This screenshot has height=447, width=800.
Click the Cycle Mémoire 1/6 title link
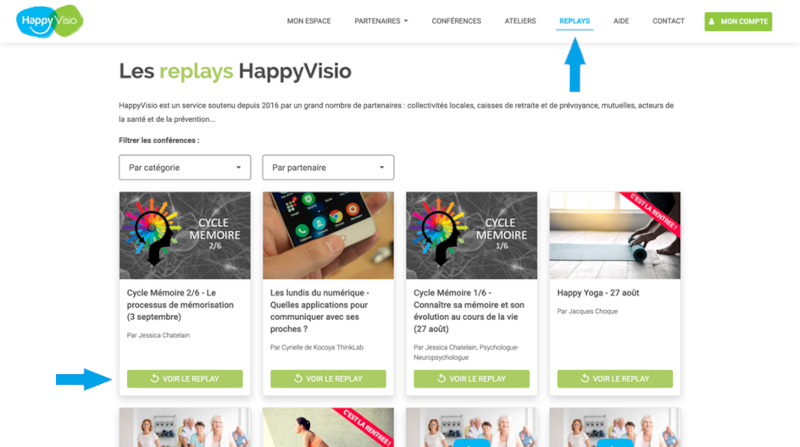[x=468, y=311]
